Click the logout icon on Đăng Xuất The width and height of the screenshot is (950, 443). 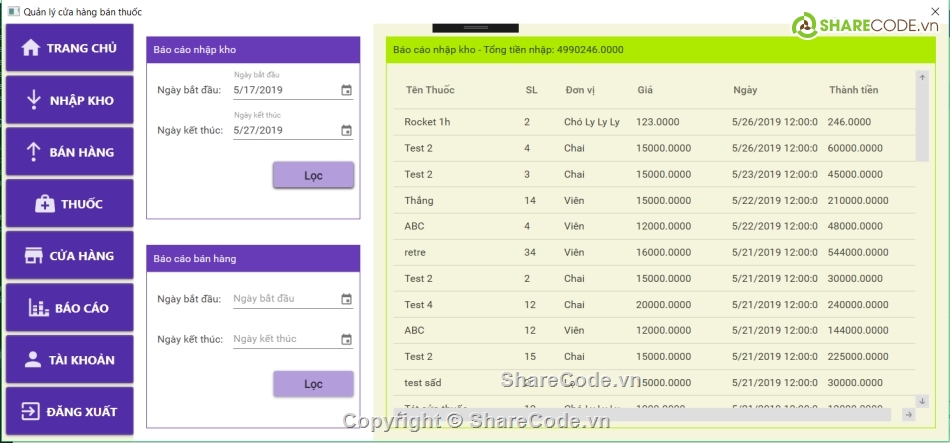click(31, 412)
